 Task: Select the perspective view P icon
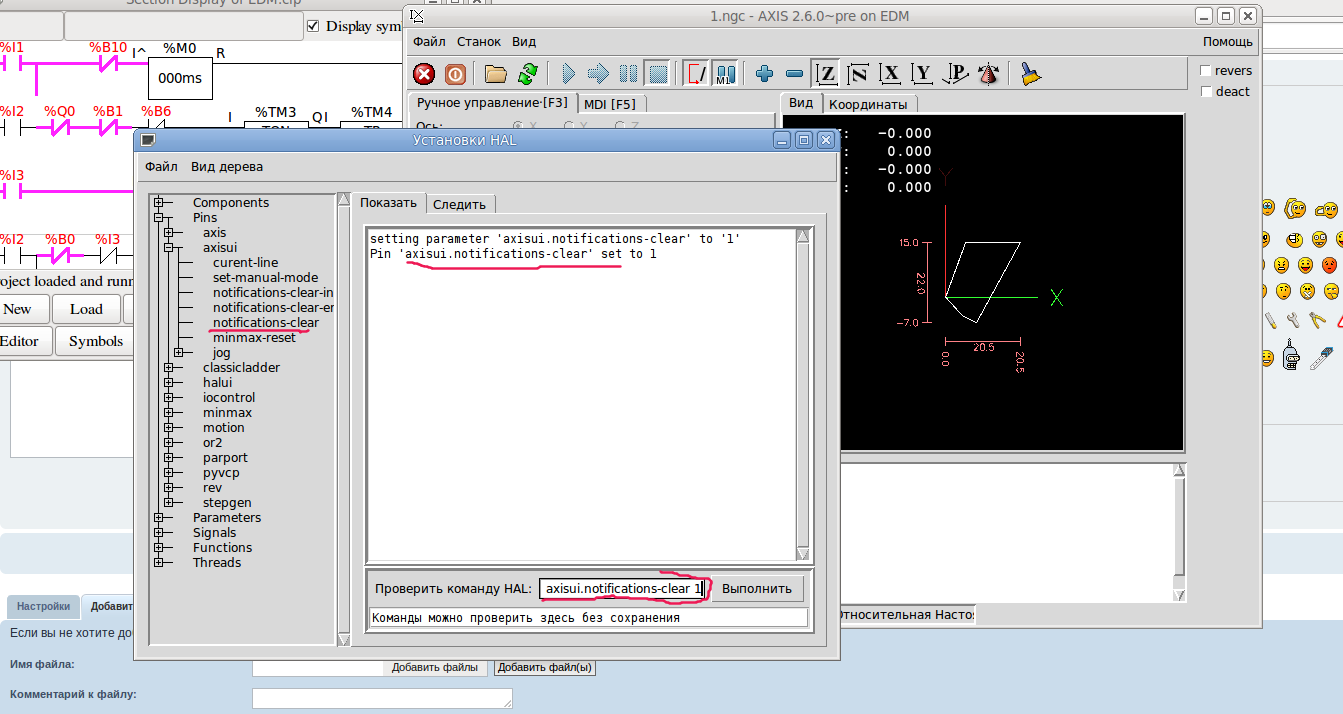956,74
